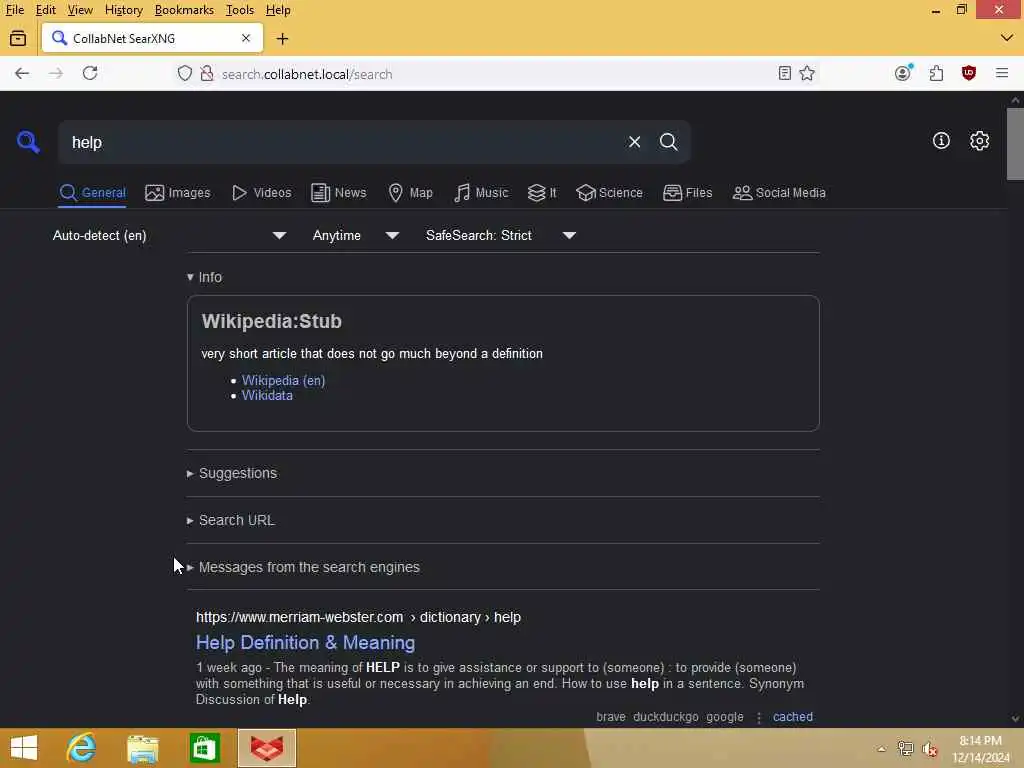1024x768 pixels.
Task: Open the Tools menu
Action: click(240, 10)
